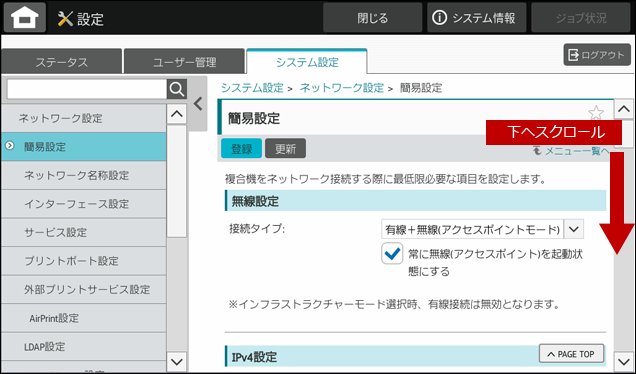Click sidebar menu down arrow
Image resolution: width=636 pixels, height=374 pixels.
[x=177, y=361]
